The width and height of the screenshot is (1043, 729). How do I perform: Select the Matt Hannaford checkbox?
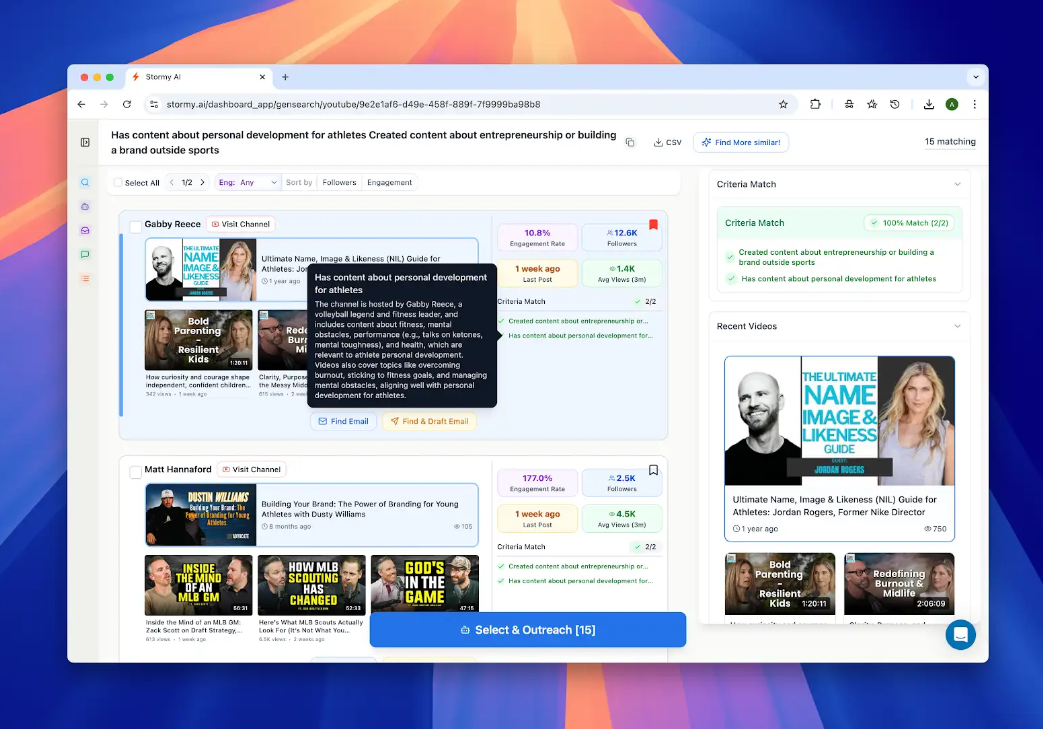(136, 472)
